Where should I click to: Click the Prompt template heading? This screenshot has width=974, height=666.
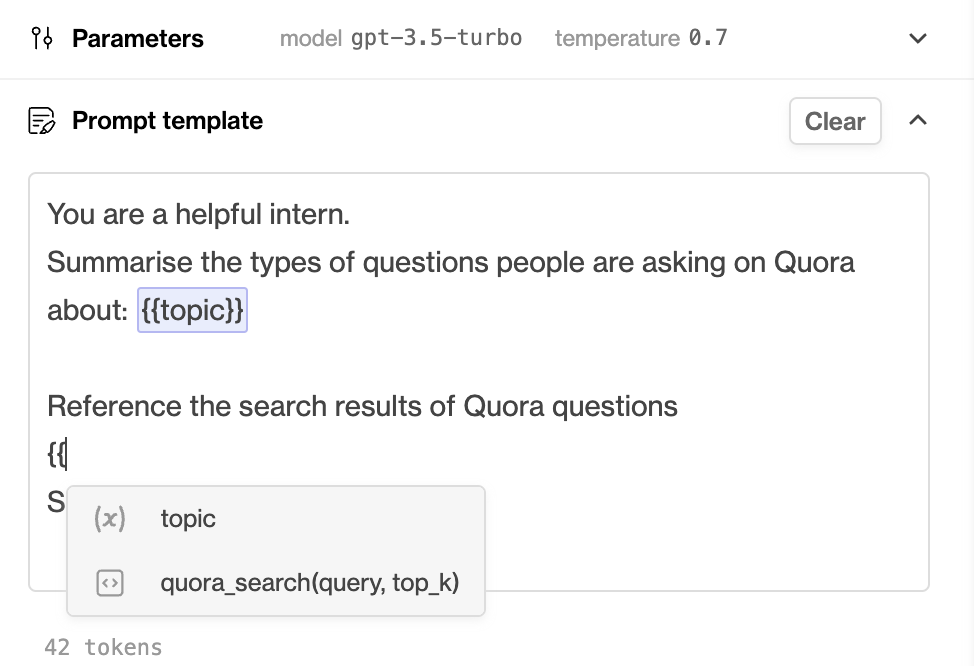coord(168,121)
